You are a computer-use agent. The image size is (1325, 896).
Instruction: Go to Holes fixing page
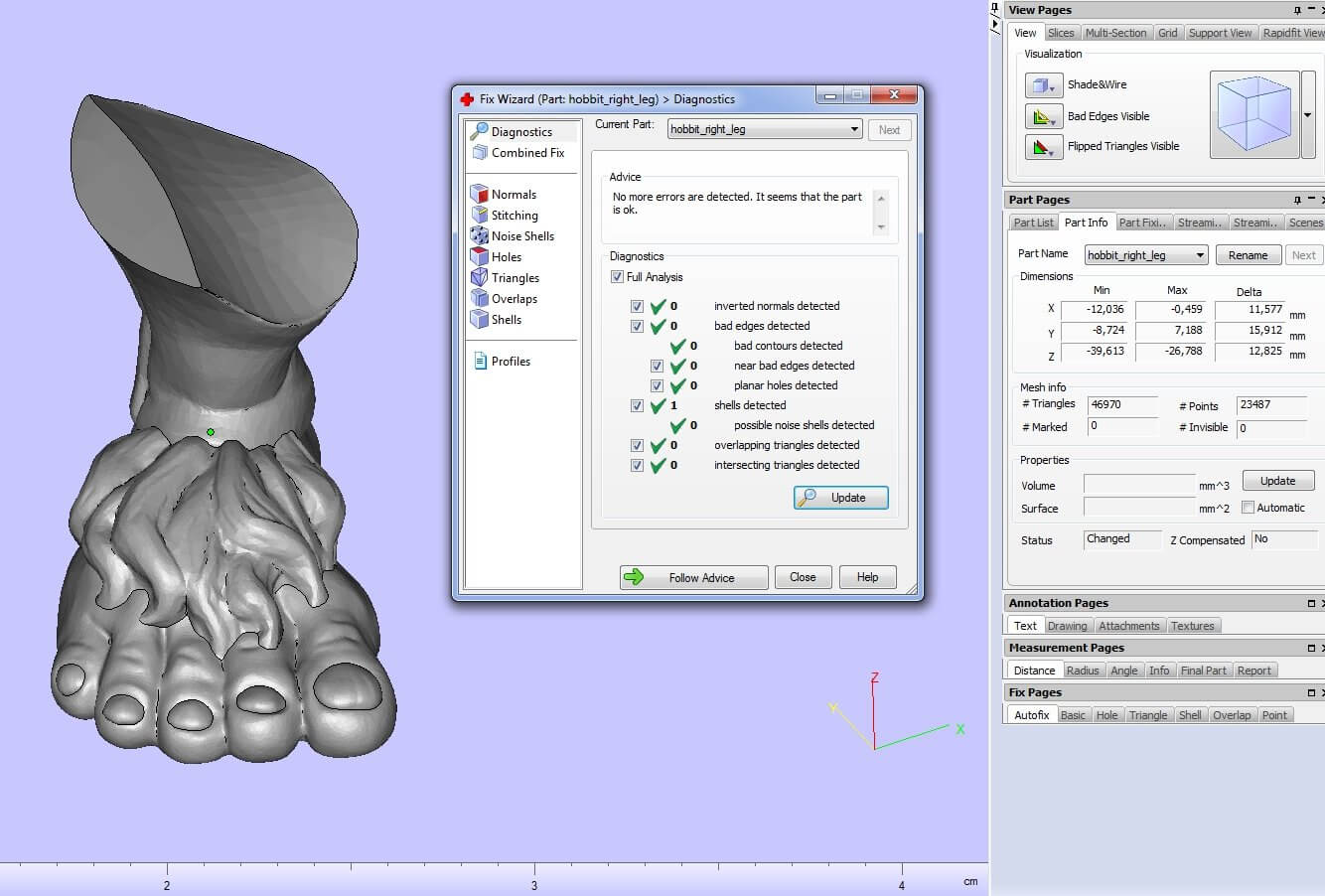[506, 257]
